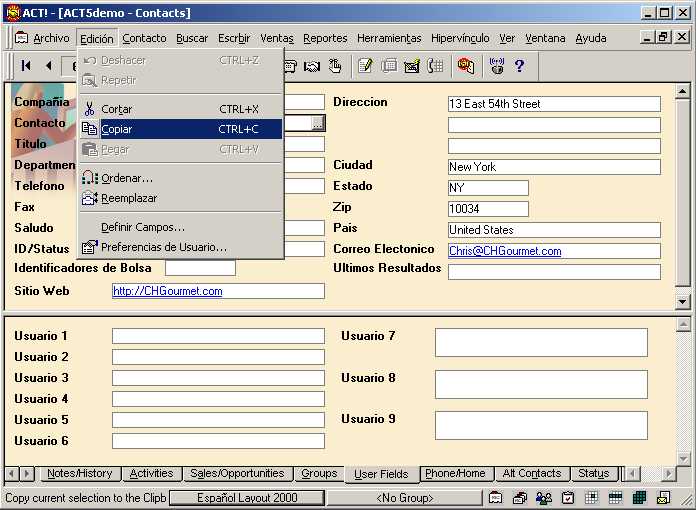Click the document icon beside Archivo
Viewport: 696px width, 510px height.
[x=21, y=38]
